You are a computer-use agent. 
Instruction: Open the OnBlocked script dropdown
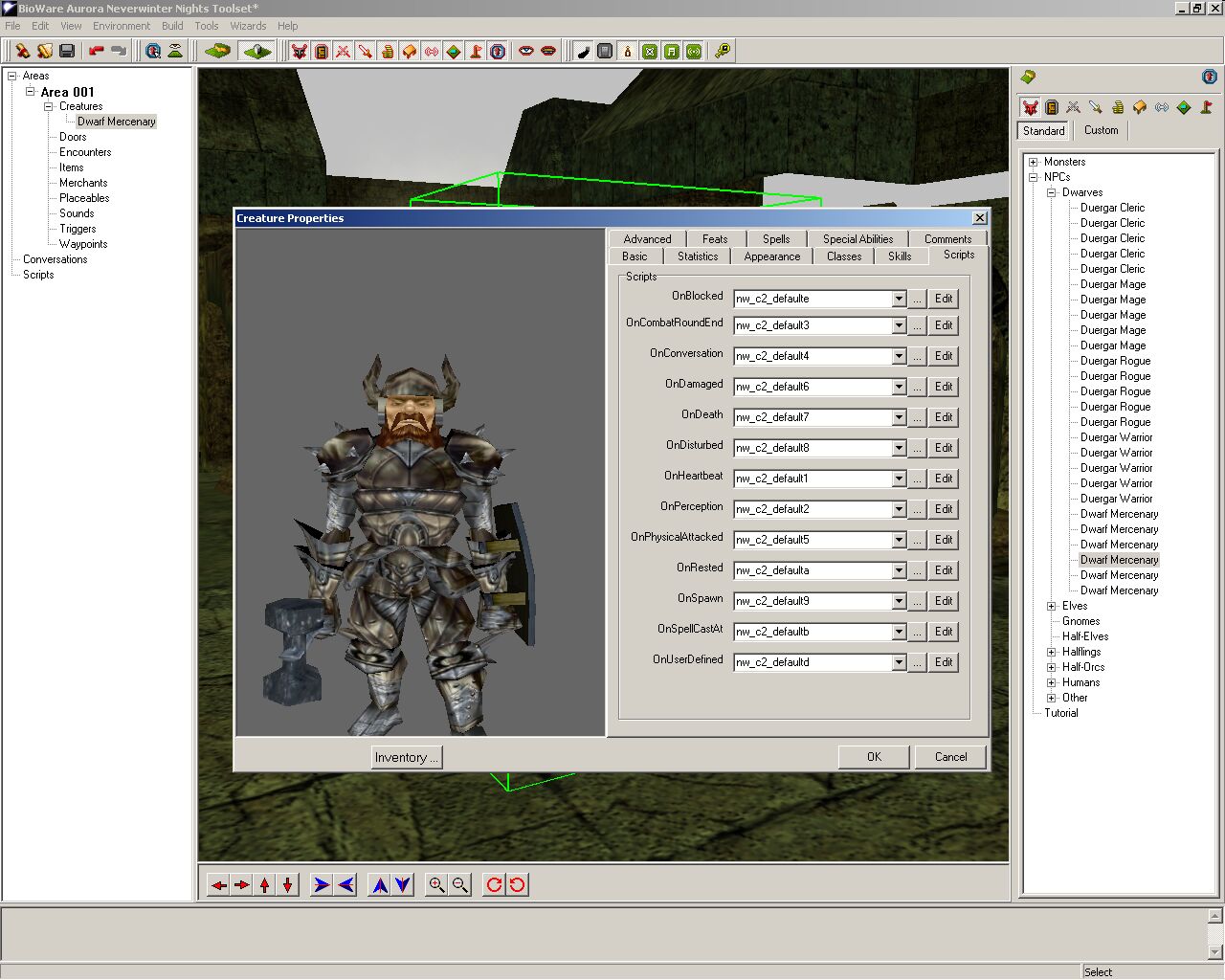pyautogui.click(x=899, y=299)
